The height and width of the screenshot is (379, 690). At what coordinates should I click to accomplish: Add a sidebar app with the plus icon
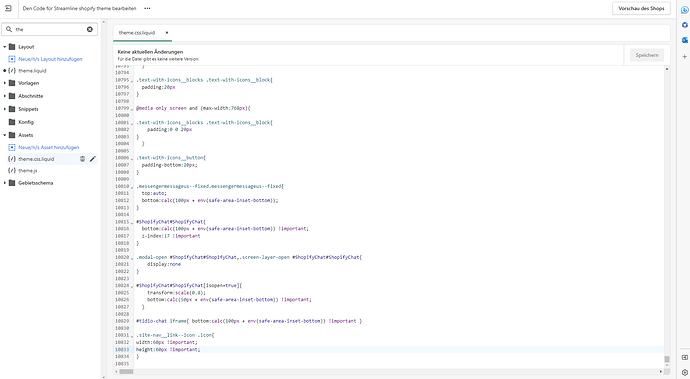pos(685,56)
